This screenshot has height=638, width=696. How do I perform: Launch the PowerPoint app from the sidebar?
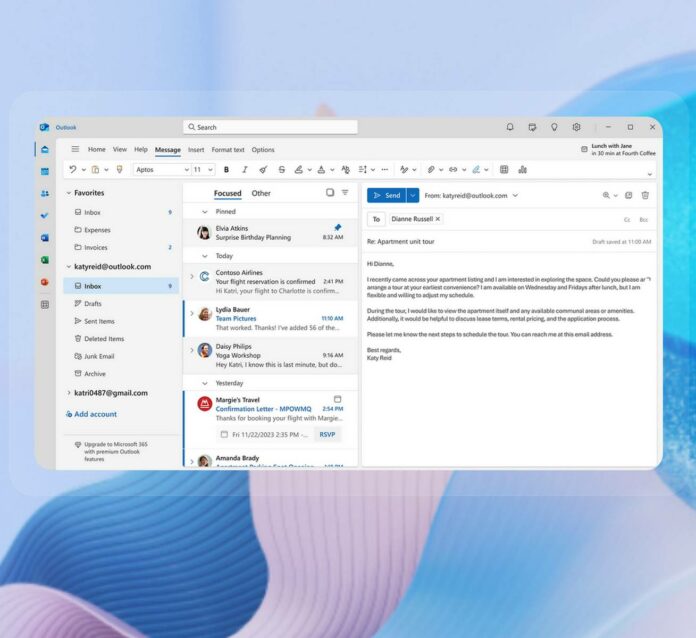coord(45,282)
